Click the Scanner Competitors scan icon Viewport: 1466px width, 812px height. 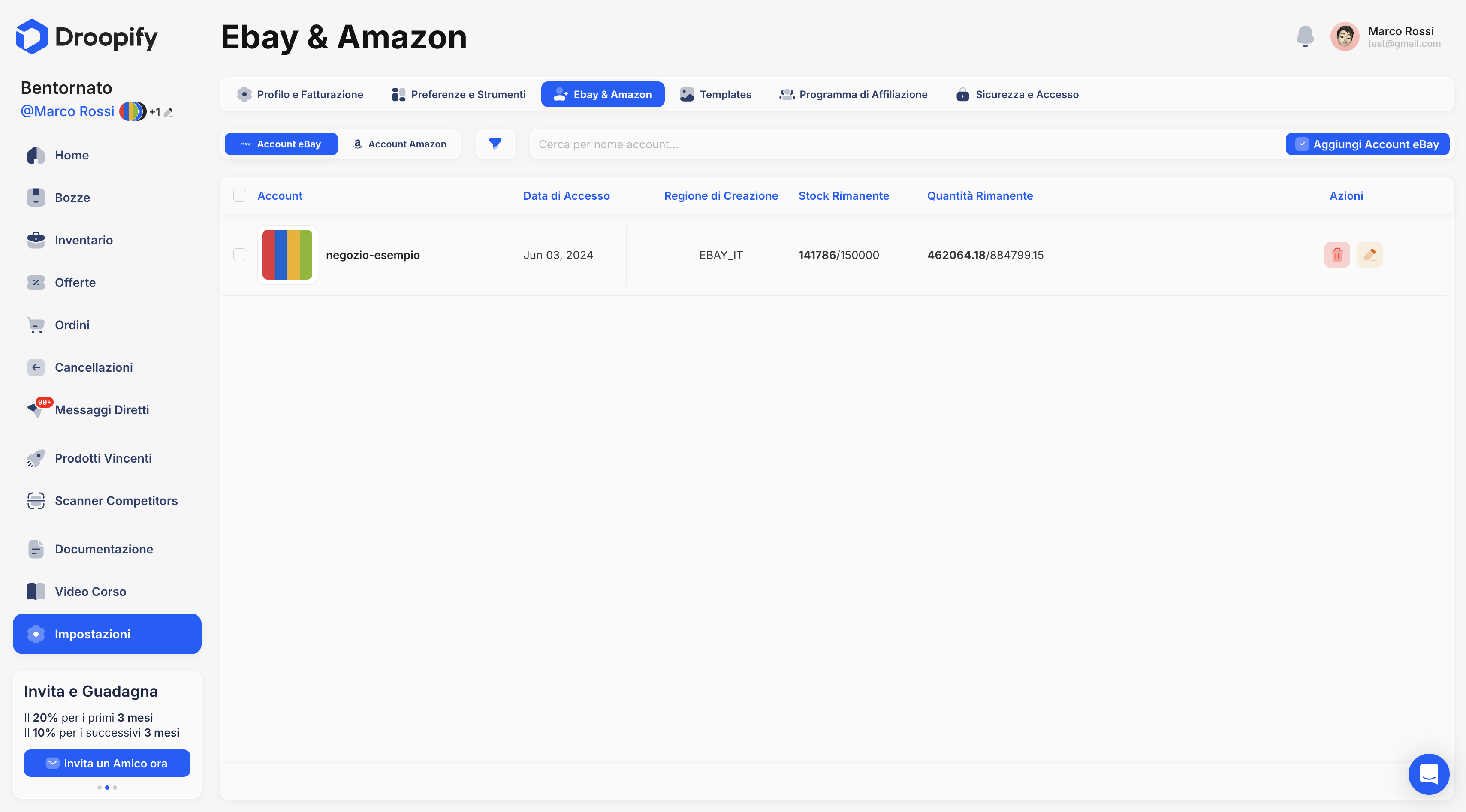(x=36, y=501)
